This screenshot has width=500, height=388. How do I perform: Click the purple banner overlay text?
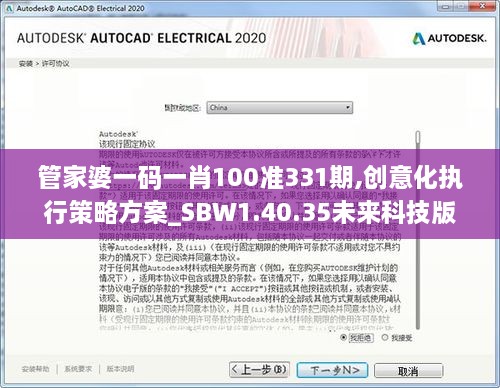click(250, 195)
